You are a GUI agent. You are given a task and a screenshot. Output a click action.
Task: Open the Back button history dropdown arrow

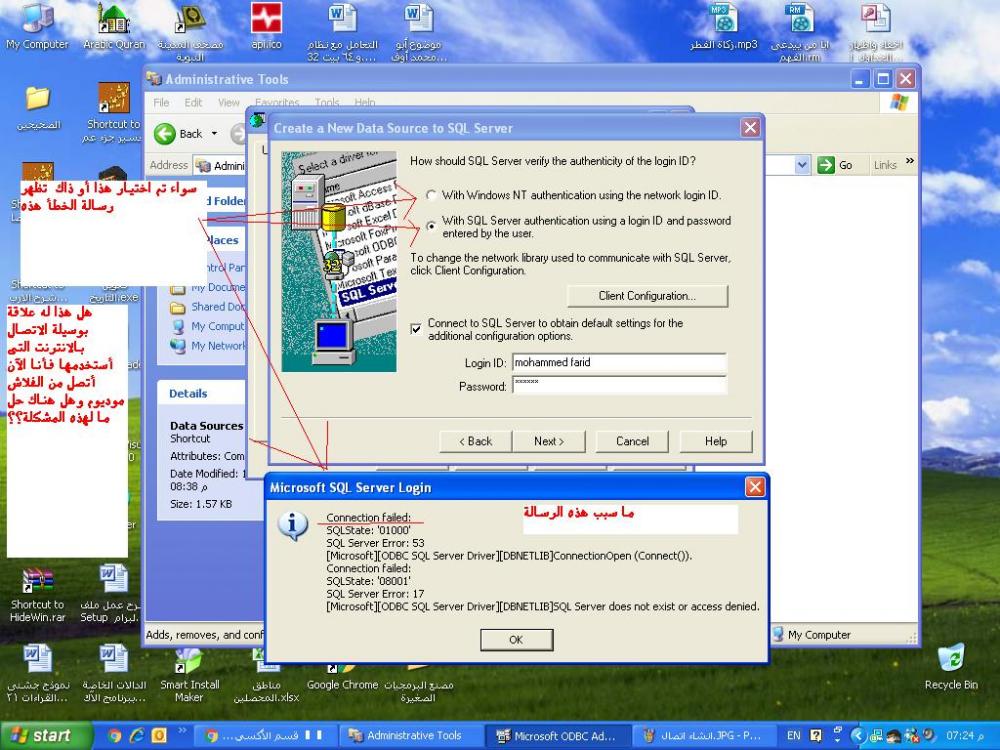point(214,134)
